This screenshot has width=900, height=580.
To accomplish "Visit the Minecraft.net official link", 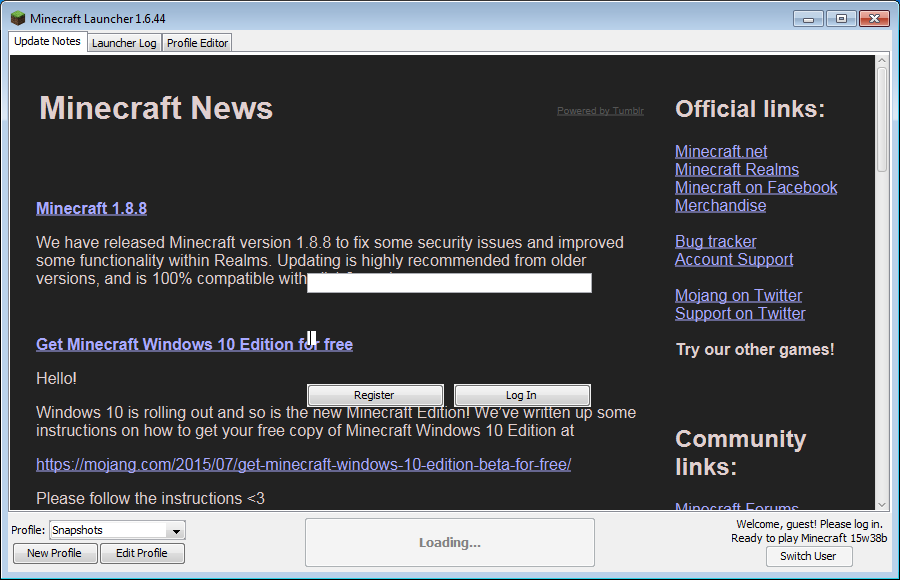I will [721, 152].
